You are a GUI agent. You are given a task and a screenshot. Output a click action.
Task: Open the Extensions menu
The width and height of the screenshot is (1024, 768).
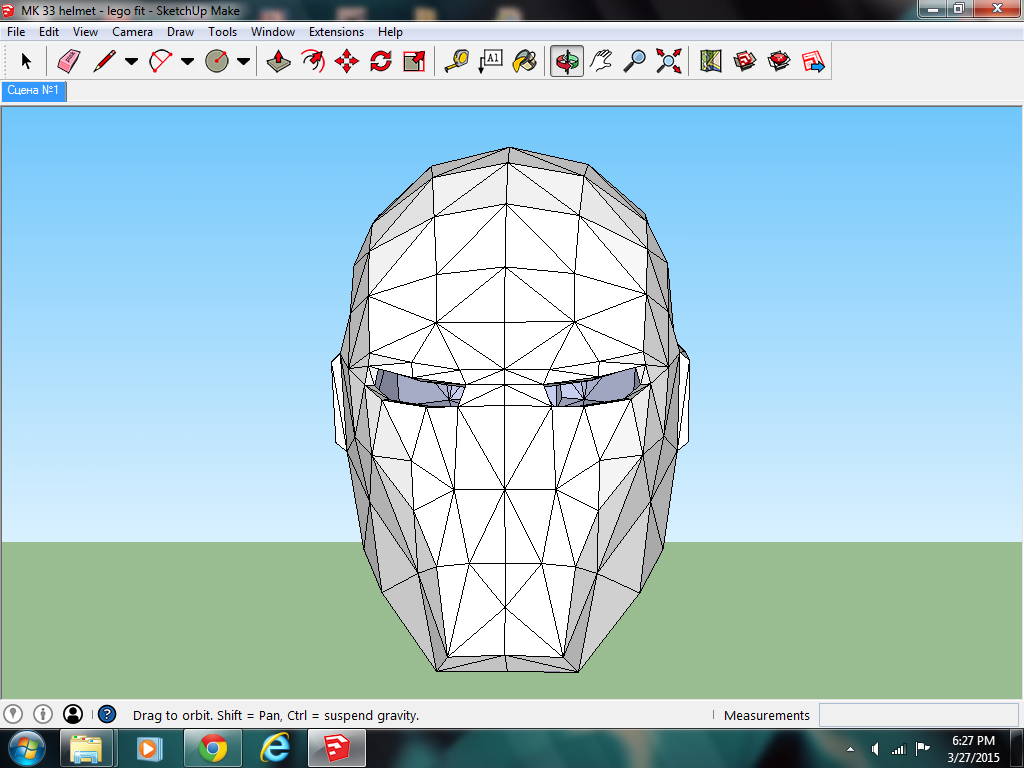(336, 32)
